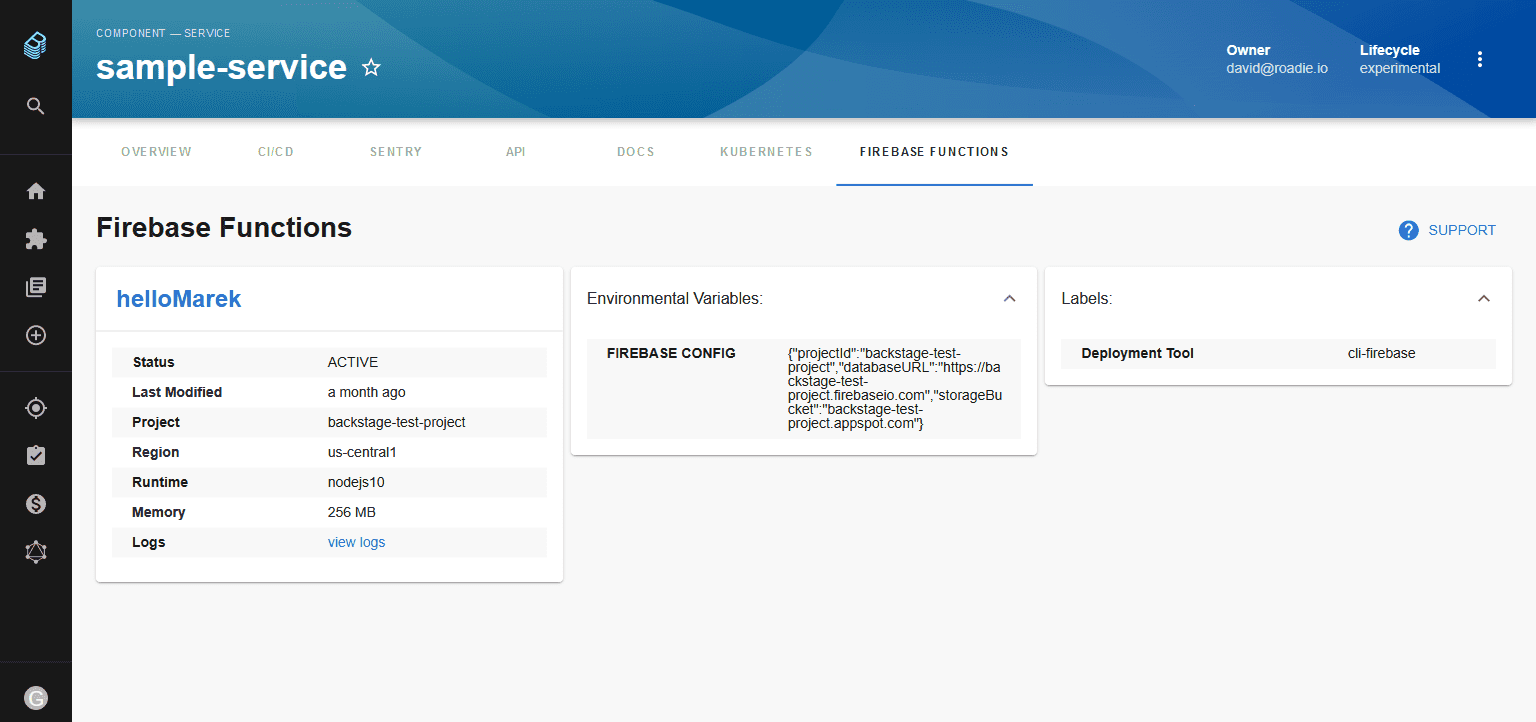Screen dimensions: 1536x722
Task: Open the Docs tab
Action: (636, 152)
